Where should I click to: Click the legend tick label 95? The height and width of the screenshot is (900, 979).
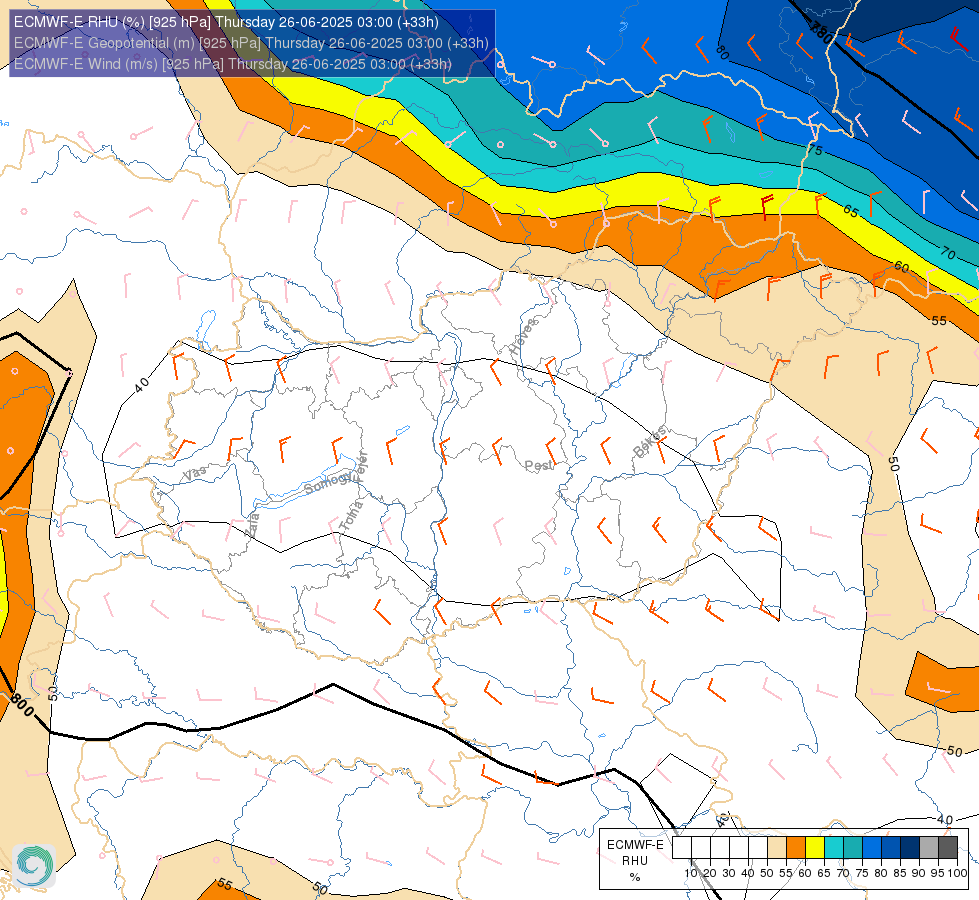[x=937, y=873]
